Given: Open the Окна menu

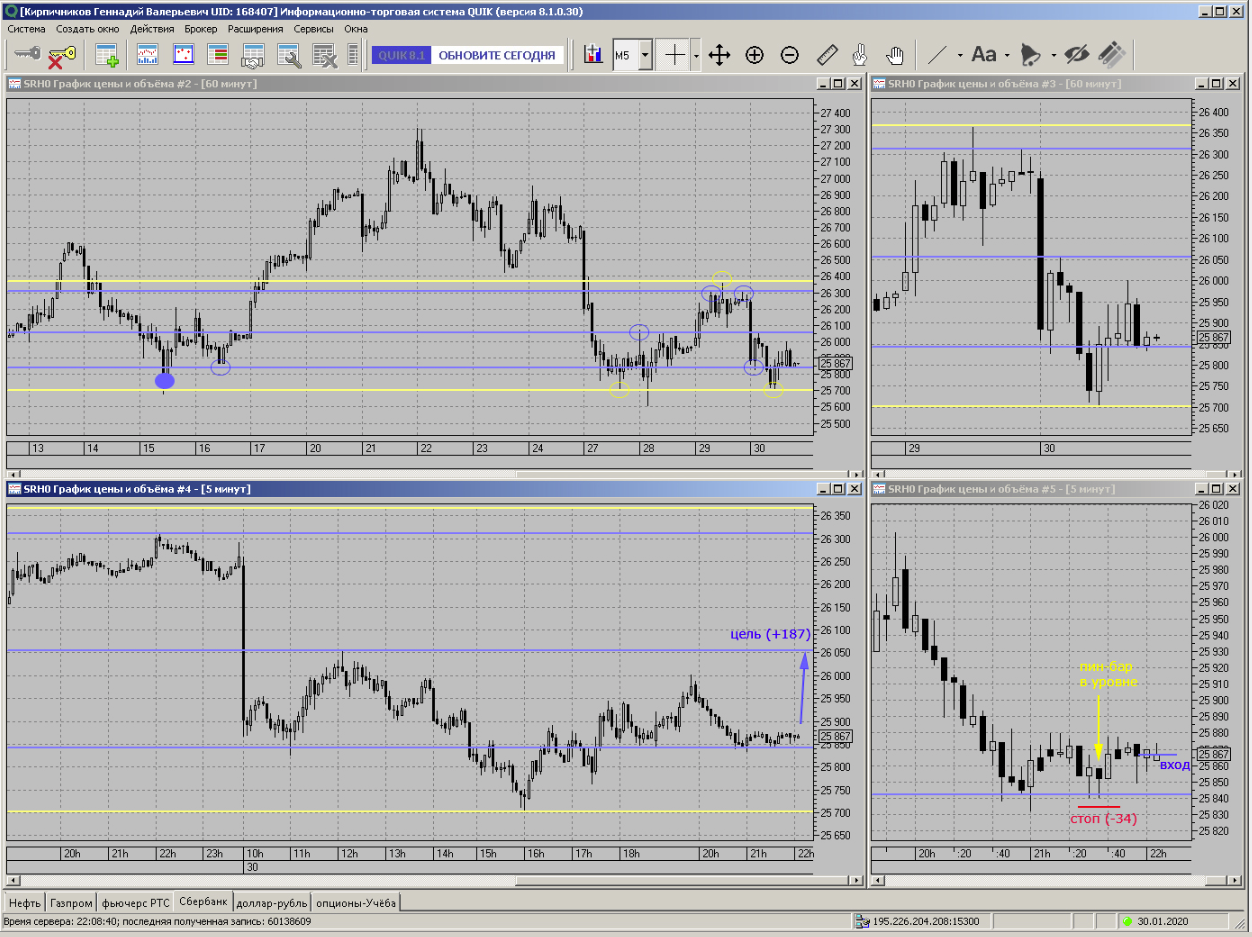Looking at the screenshot, I should click(x=357, y=29).
